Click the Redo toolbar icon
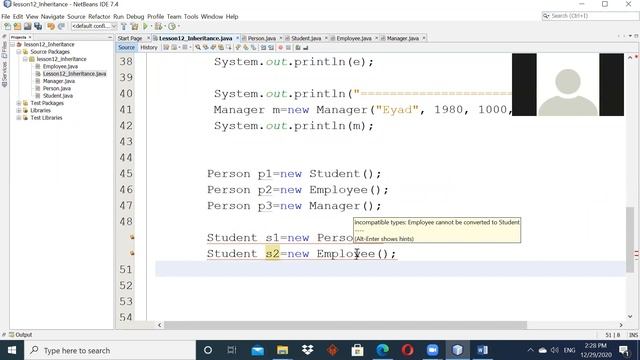The image size is (640, 360). click(x=61, y=27)
